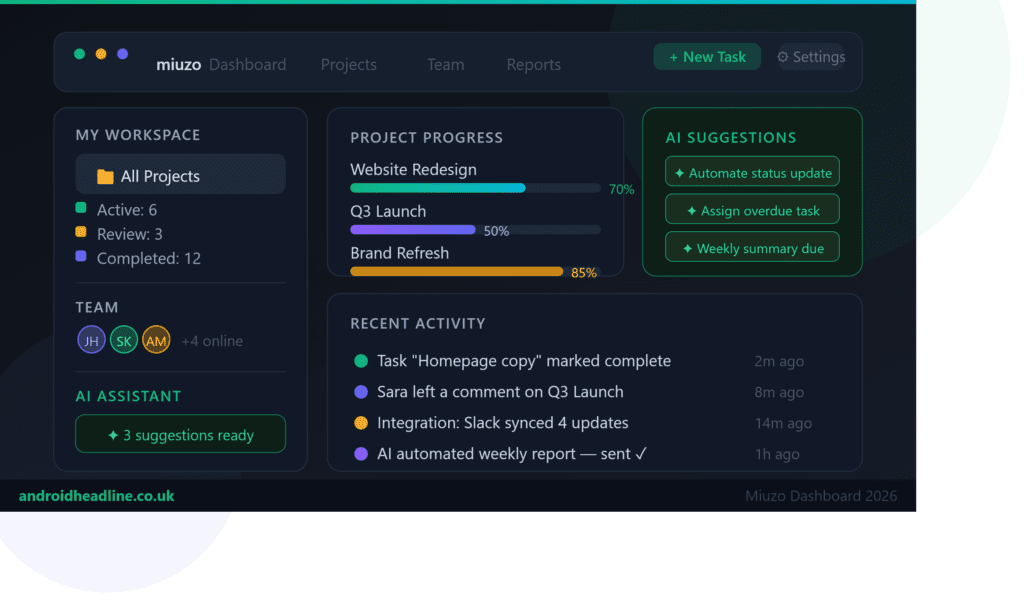This screenshot has height=606, width=1024.
Task: Go to the Reports tab
Action: point(534,65)
